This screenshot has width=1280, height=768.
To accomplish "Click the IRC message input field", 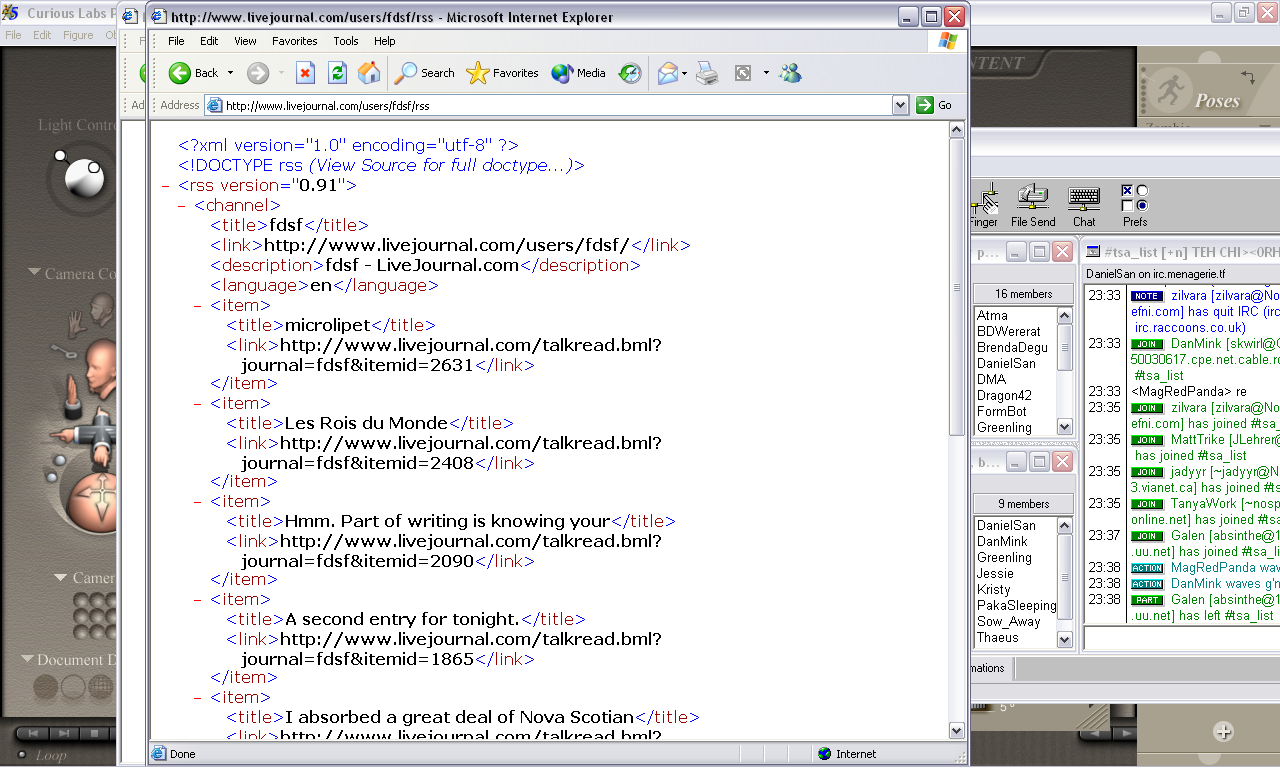I will pos(1182,637).
